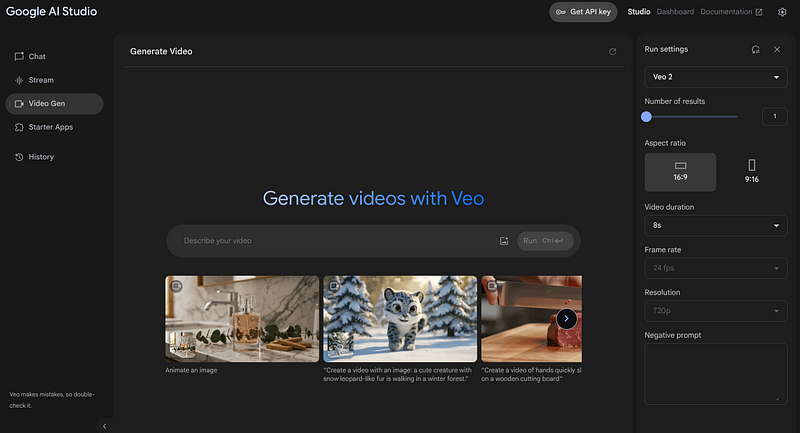Viewport: 800px width, 433px height.
Task: Open settings gear in top bar
Action: pos(782,12)
